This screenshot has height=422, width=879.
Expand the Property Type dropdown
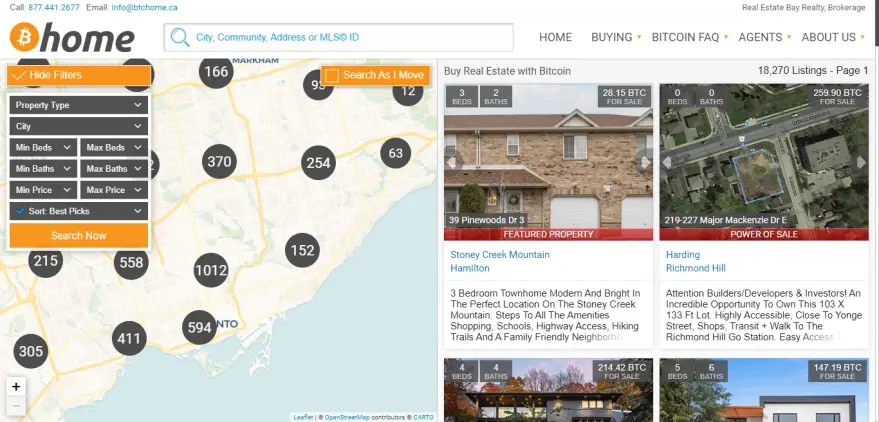79,105
